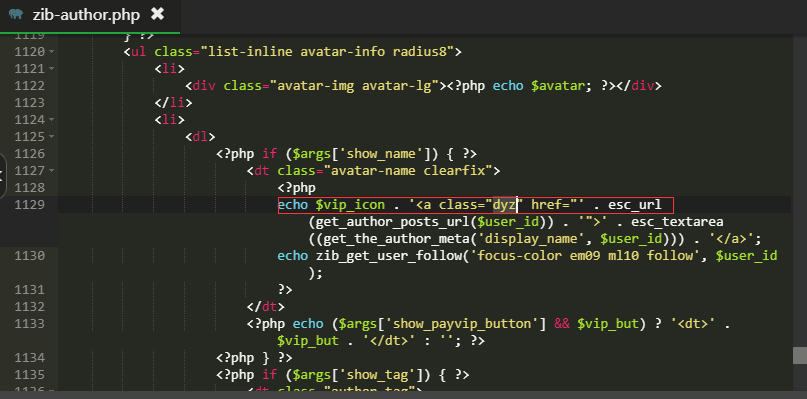Select line number 1129 in the gutter

click(x=30, y=205)
